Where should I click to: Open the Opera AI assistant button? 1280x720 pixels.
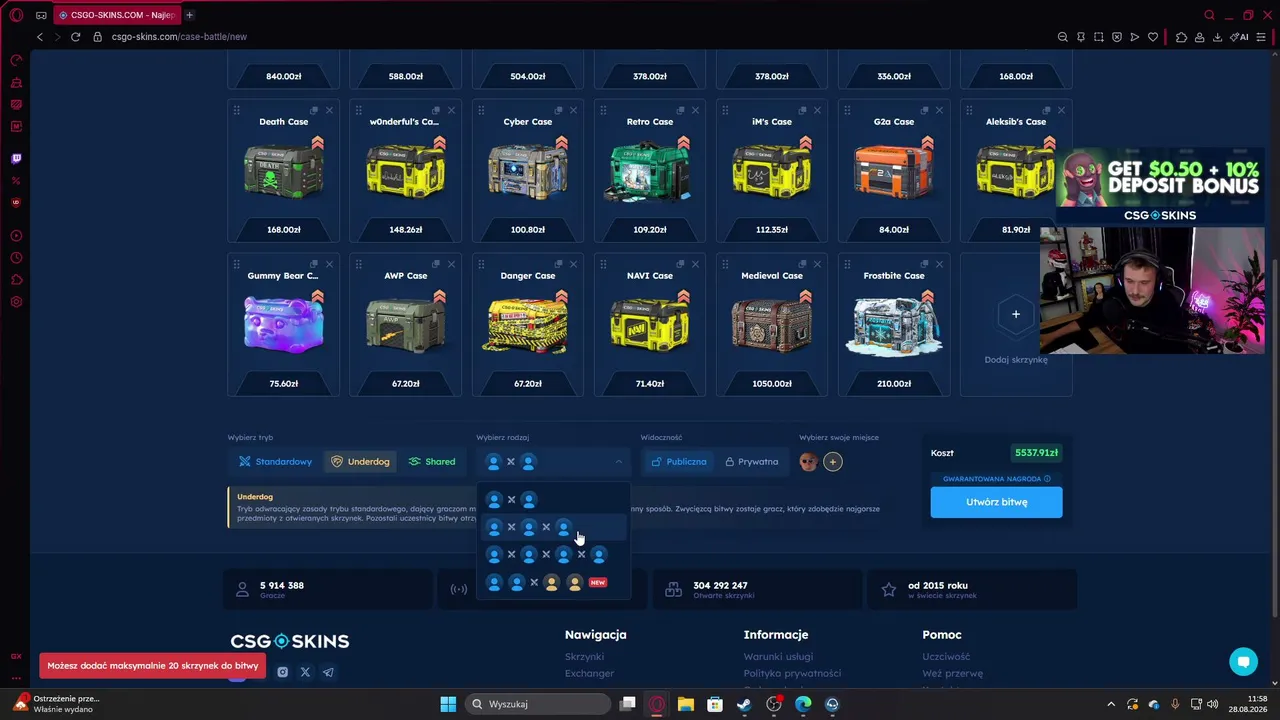point(1240,37)
